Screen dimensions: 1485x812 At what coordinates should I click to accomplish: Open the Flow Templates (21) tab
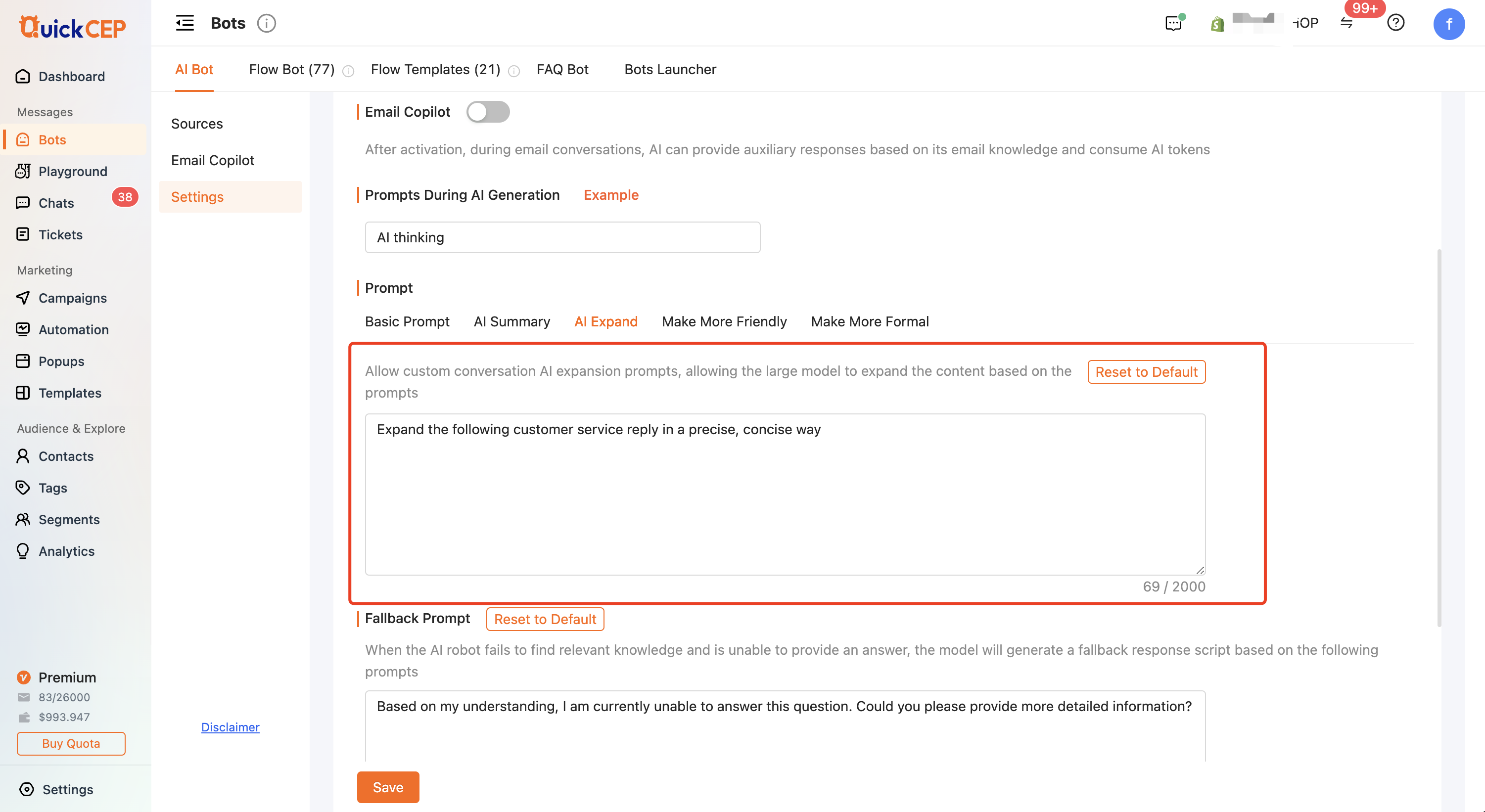coord(436,69)
